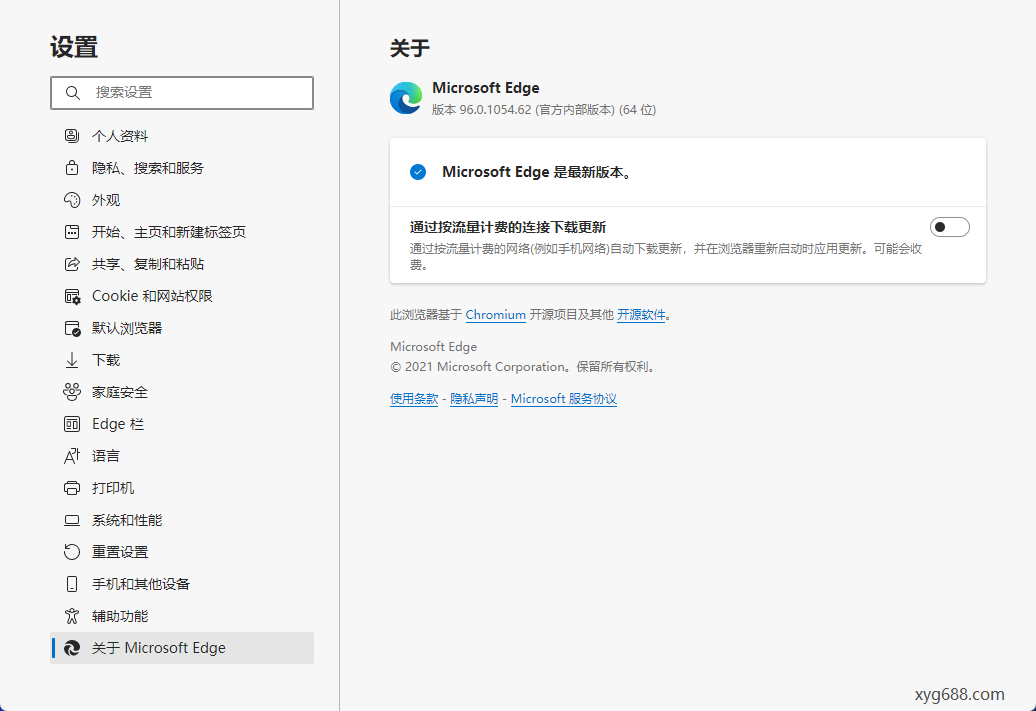Image resolution: width=1036 pixels, height=711 pixels.
Task: Click the Microsoft Edge logo in 关于 section
Action: click(405, 98)
